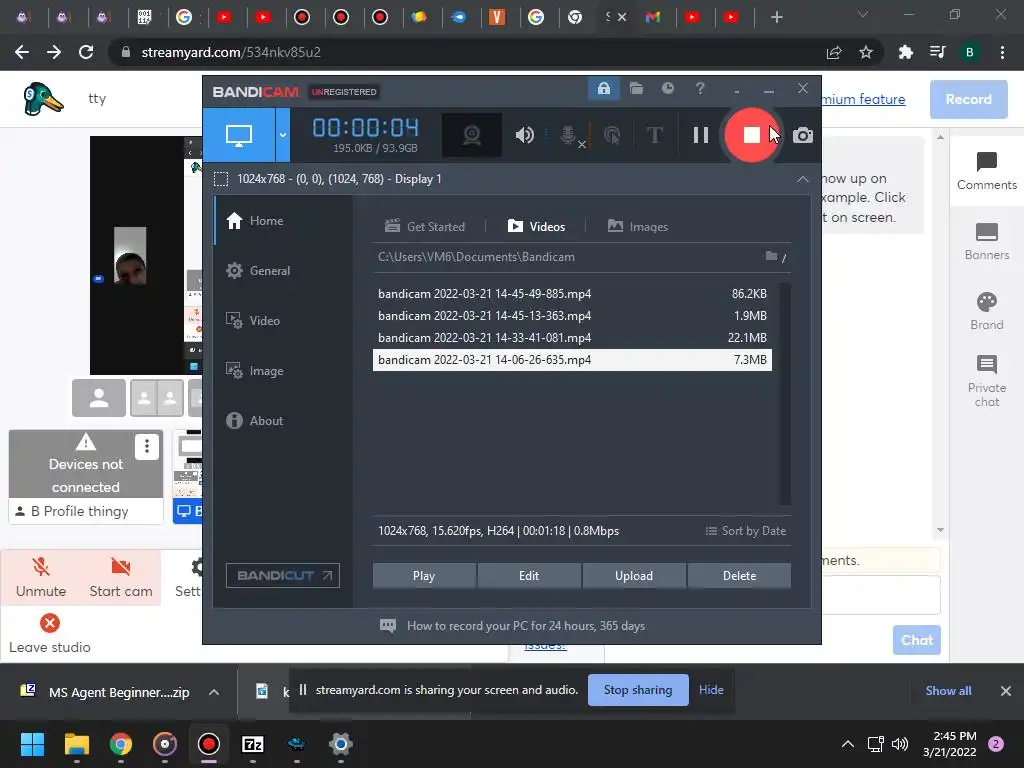Open scheduled recording clock icon
The width and height of the screenshot is (1024, 768).
667,88
